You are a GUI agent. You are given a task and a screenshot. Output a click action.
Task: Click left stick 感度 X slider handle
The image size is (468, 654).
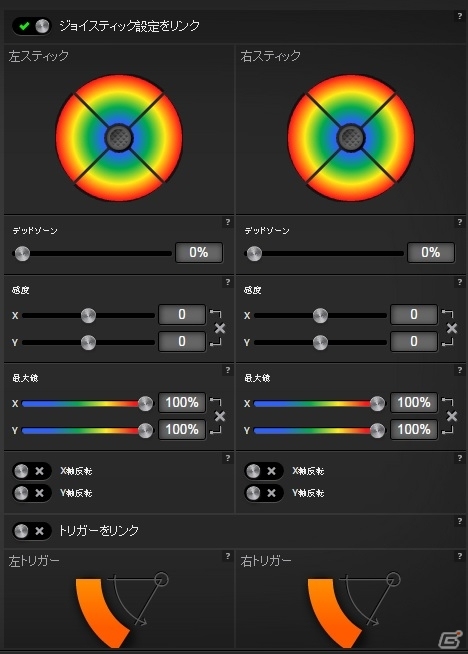[x=88, y=316]
